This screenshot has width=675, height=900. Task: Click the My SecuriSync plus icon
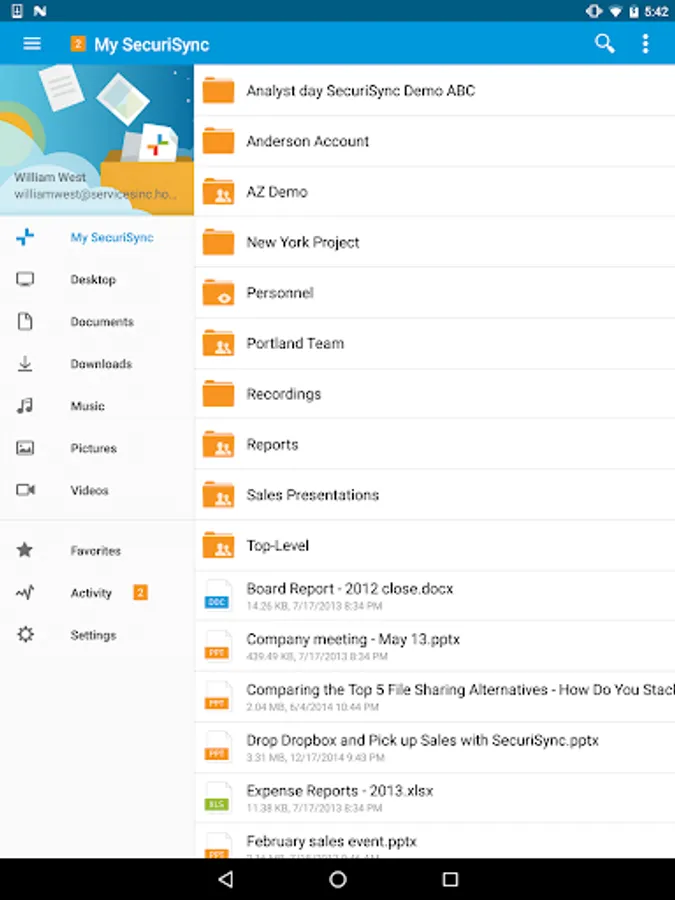pyautogui.click(x=25, y=237)
